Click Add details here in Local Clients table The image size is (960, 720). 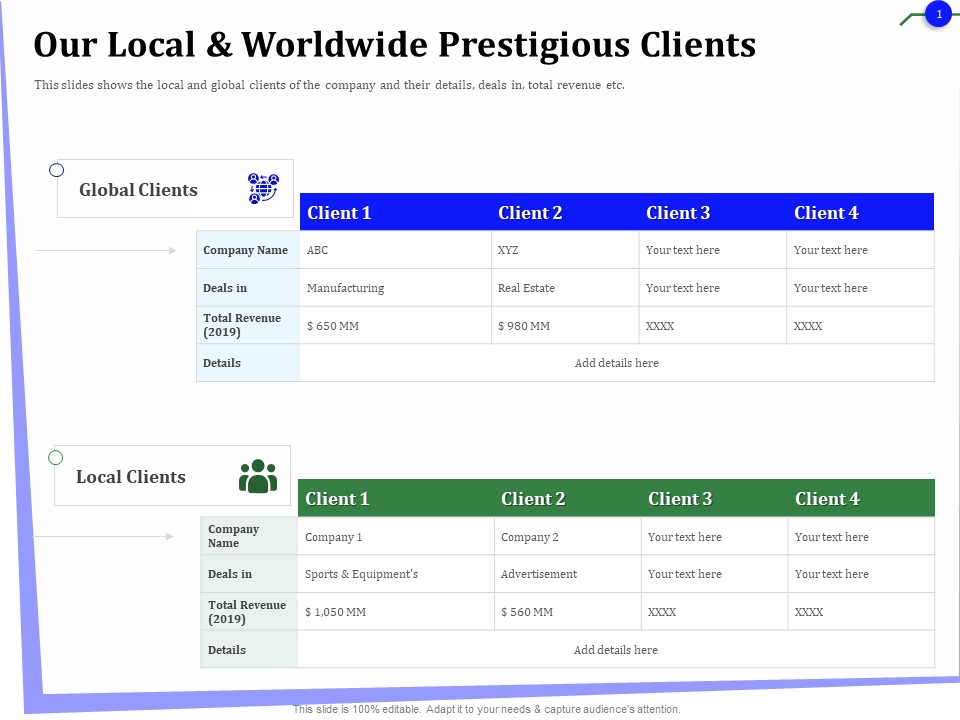tap(615, 650)
